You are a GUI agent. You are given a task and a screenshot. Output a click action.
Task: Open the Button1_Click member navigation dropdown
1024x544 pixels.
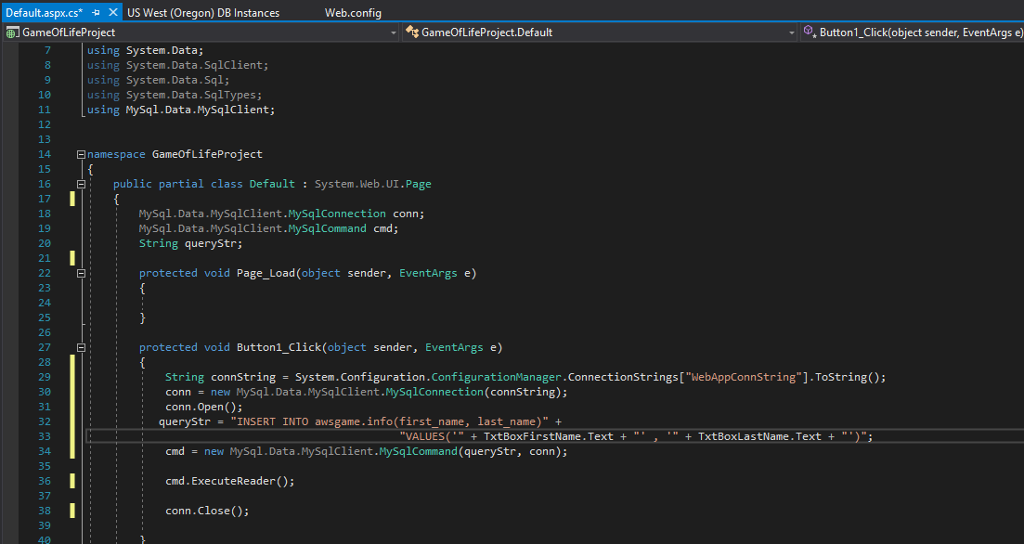click(920, 33)
